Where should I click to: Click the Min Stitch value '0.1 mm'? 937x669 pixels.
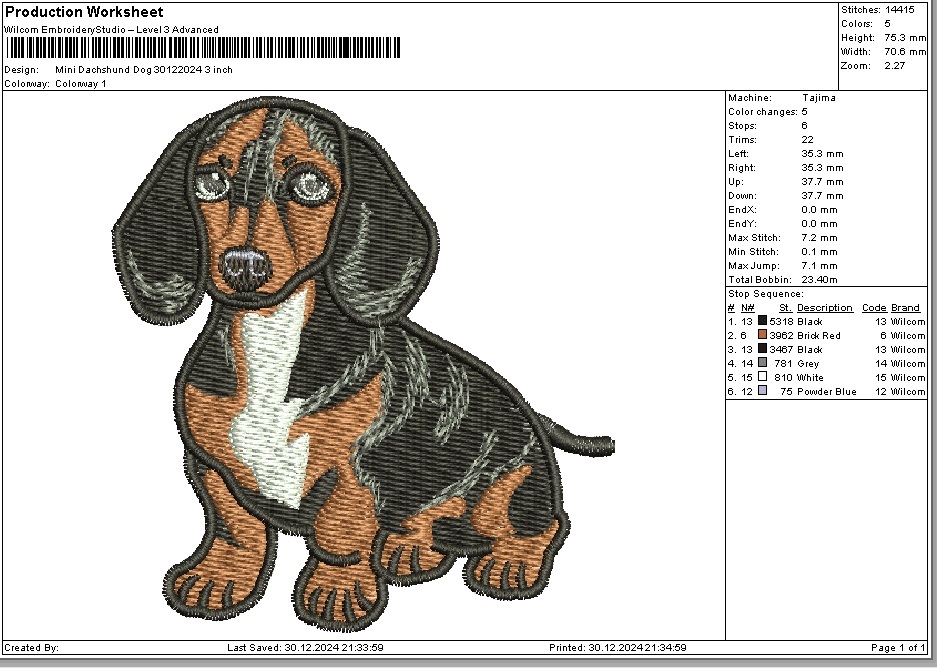point(819,252)
